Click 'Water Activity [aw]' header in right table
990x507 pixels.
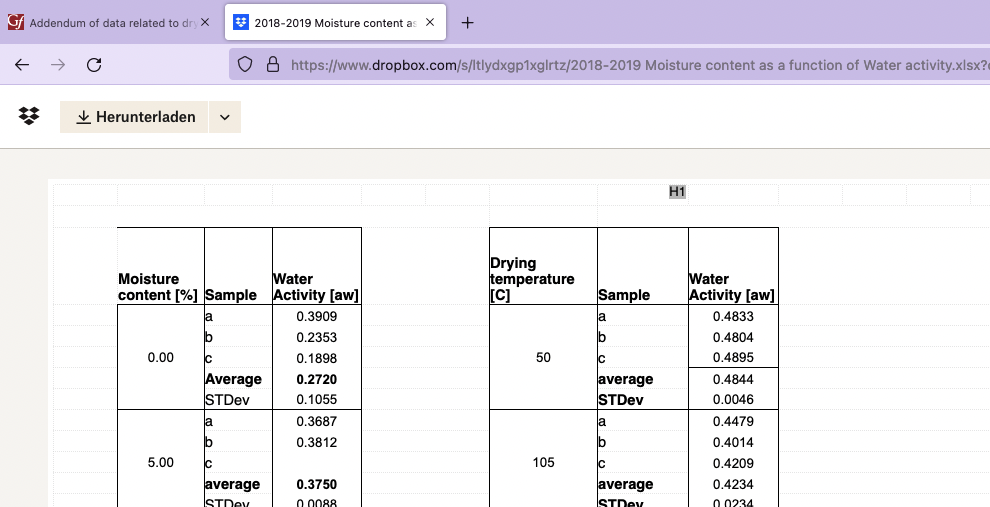click(x=731, y=287)
